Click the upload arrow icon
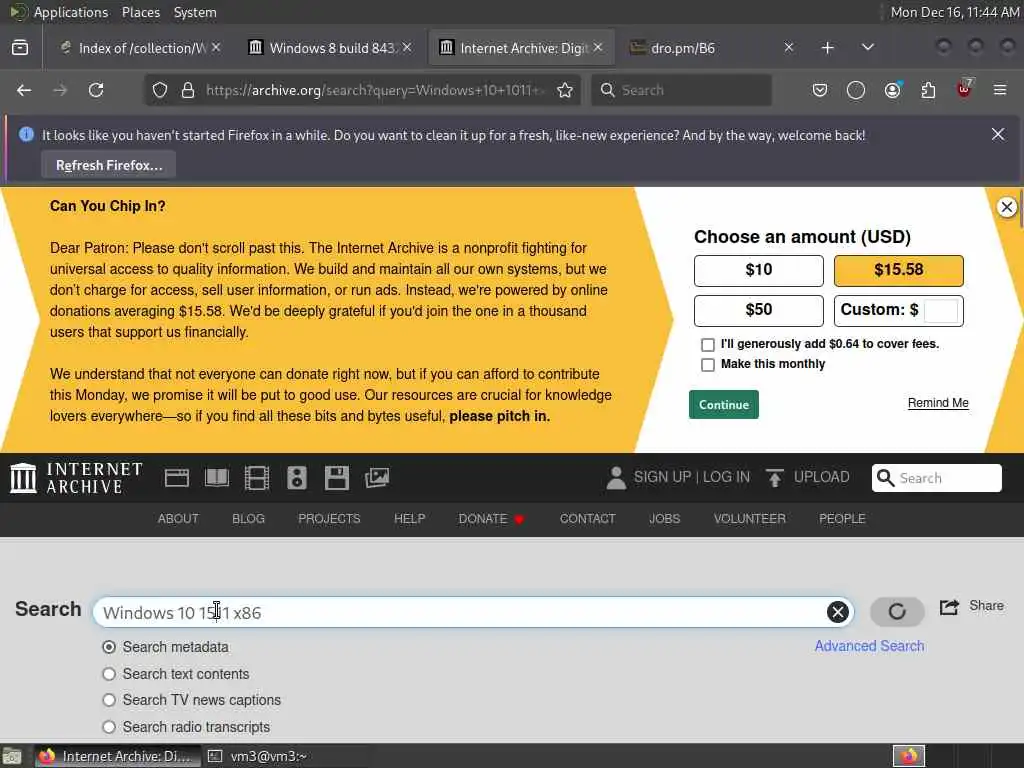The height and width of the screenshot is (768, 1024). pyautogui.click(x=775, y=477)
